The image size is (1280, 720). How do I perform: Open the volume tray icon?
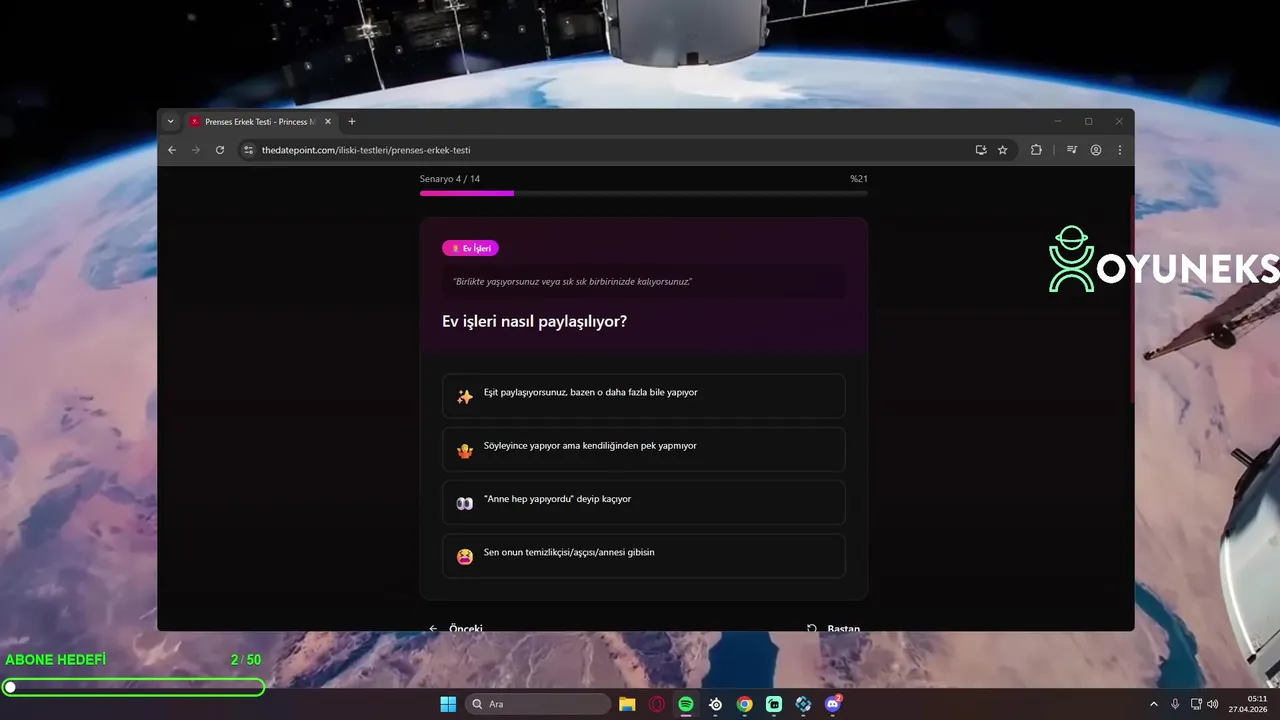tap(1212, 704)
